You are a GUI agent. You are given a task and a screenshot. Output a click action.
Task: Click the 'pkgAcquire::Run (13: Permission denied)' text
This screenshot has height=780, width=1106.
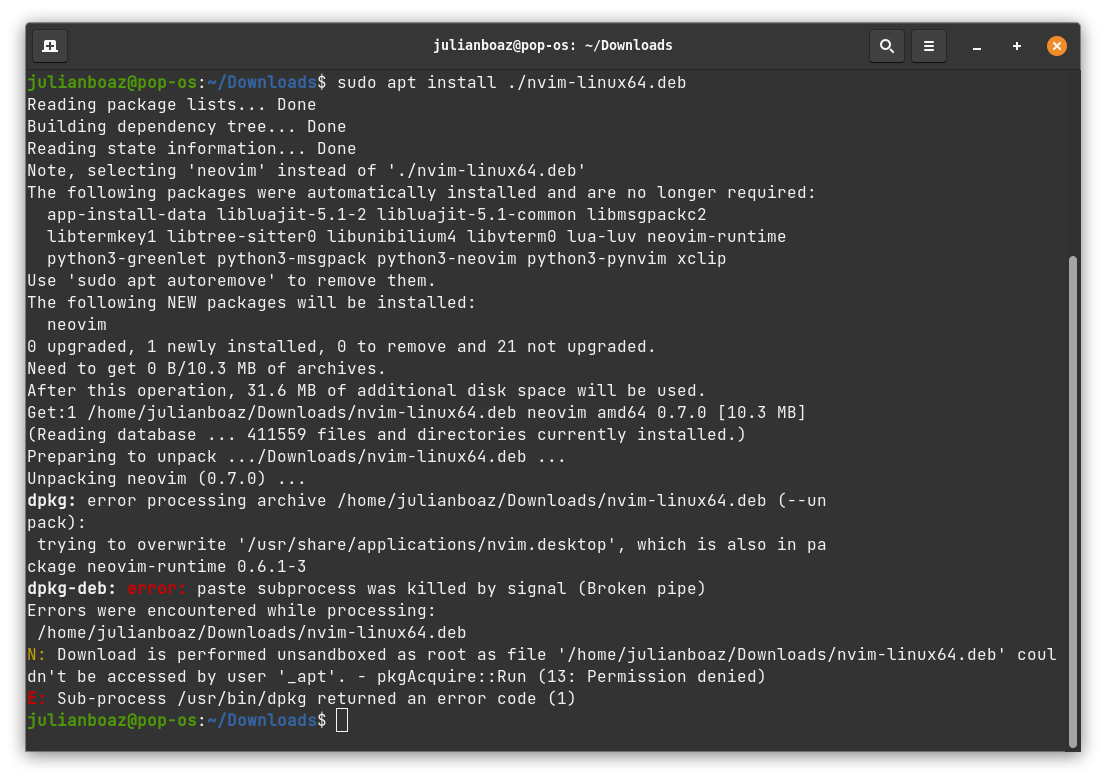[x=571, y=676]
